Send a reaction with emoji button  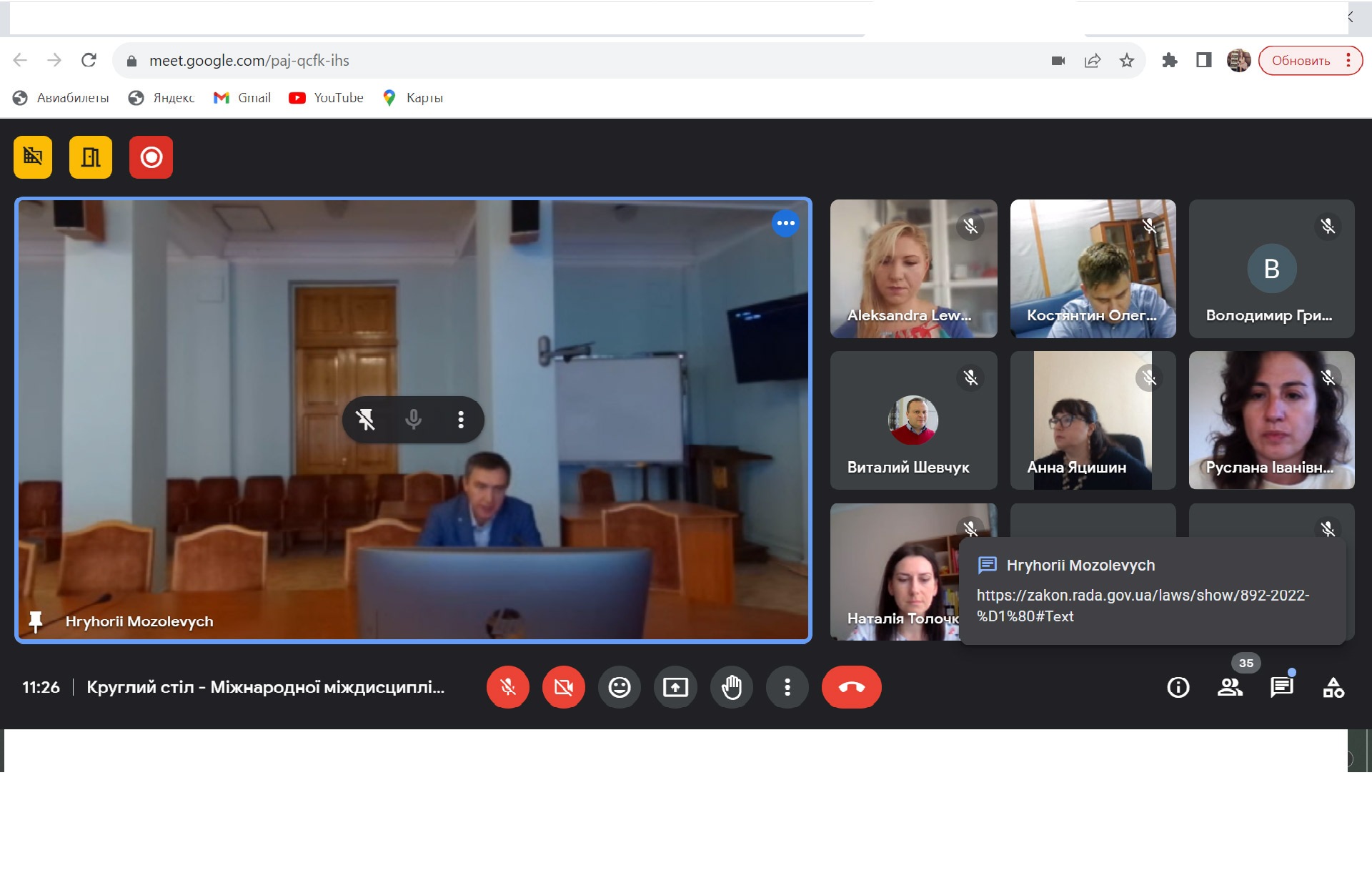coord(619,688)
